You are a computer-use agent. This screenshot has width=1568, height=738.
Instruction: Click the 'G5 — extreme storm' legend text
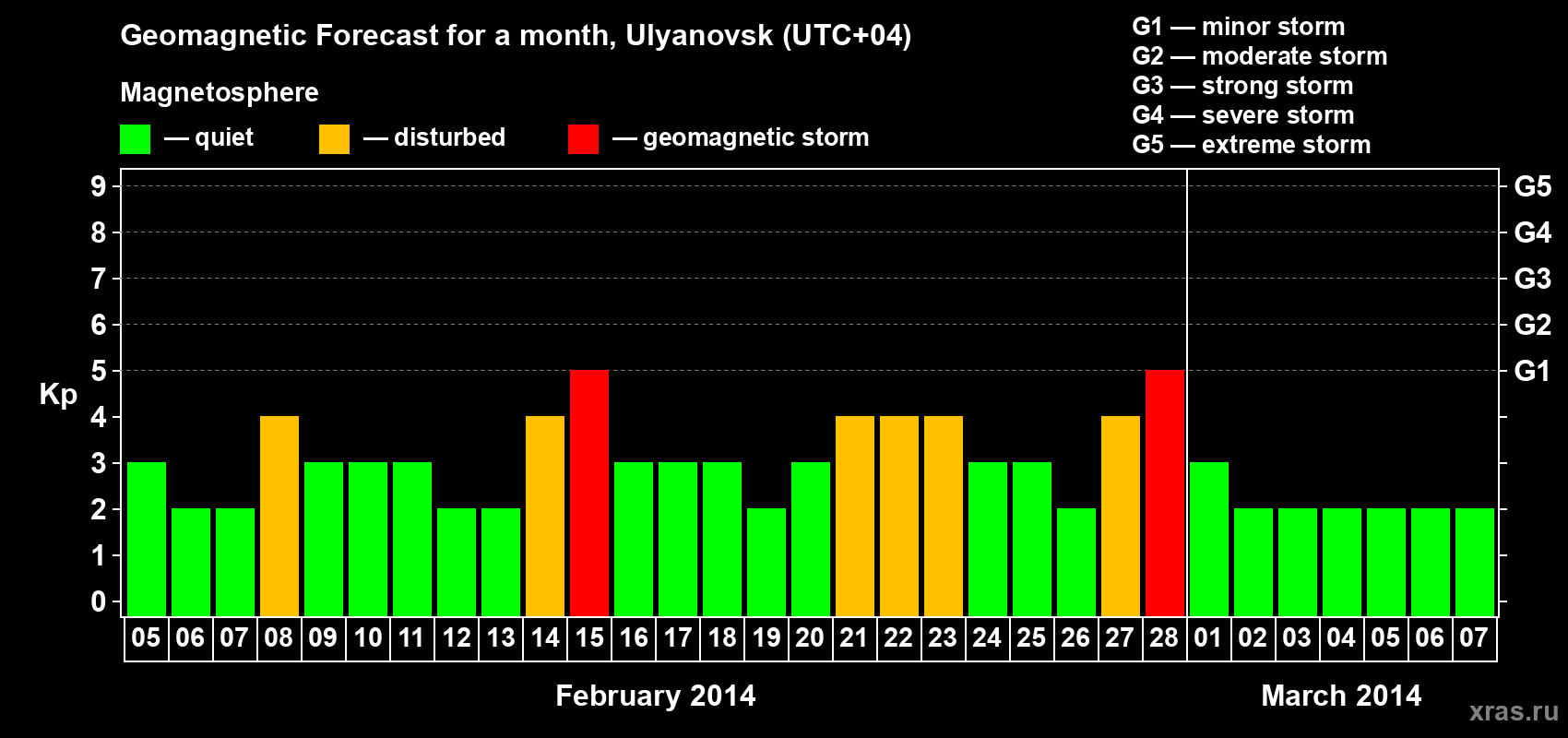coord(1252,145)
